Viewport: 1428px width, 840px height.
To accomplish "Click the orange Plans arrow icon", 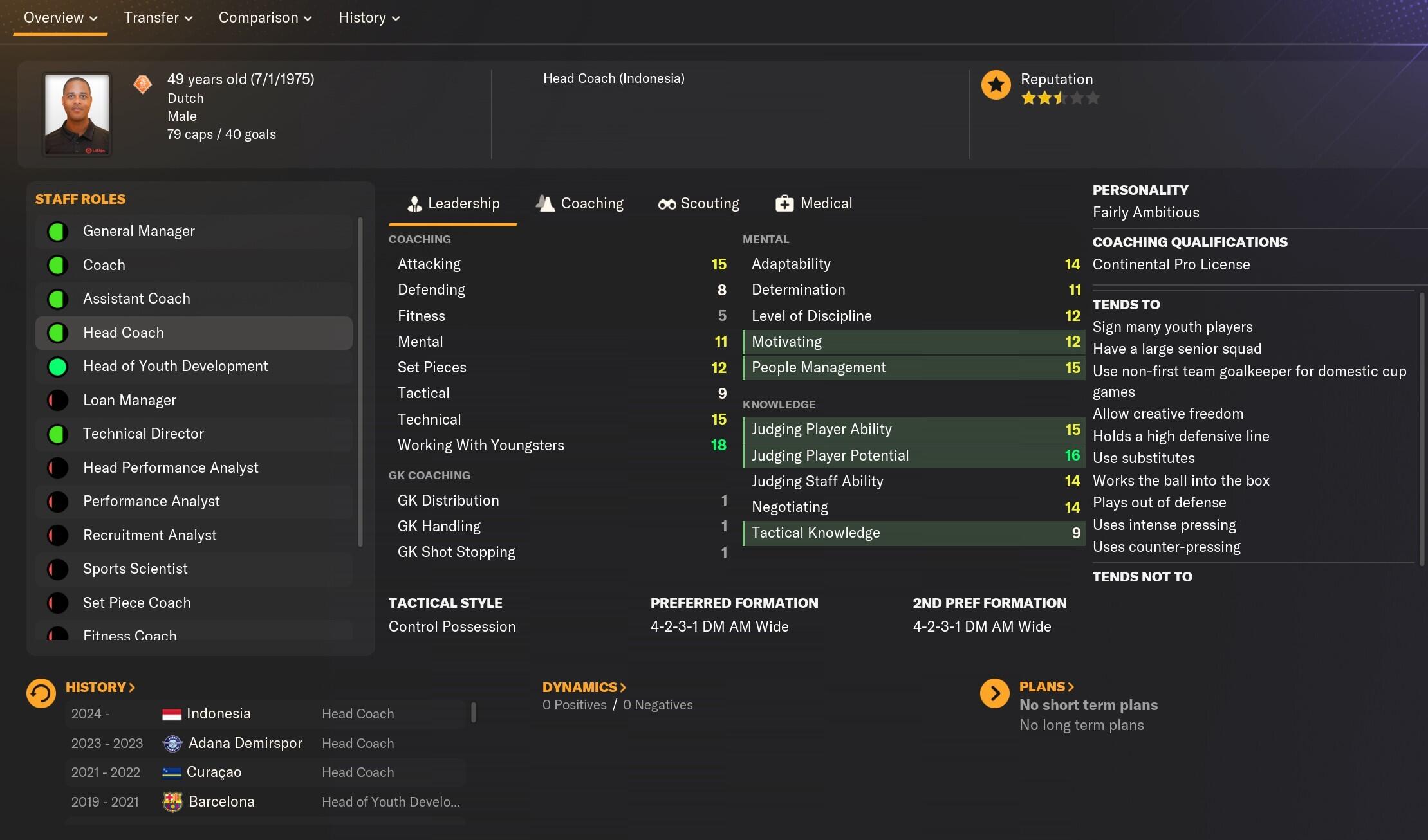I will pos(994,693).
